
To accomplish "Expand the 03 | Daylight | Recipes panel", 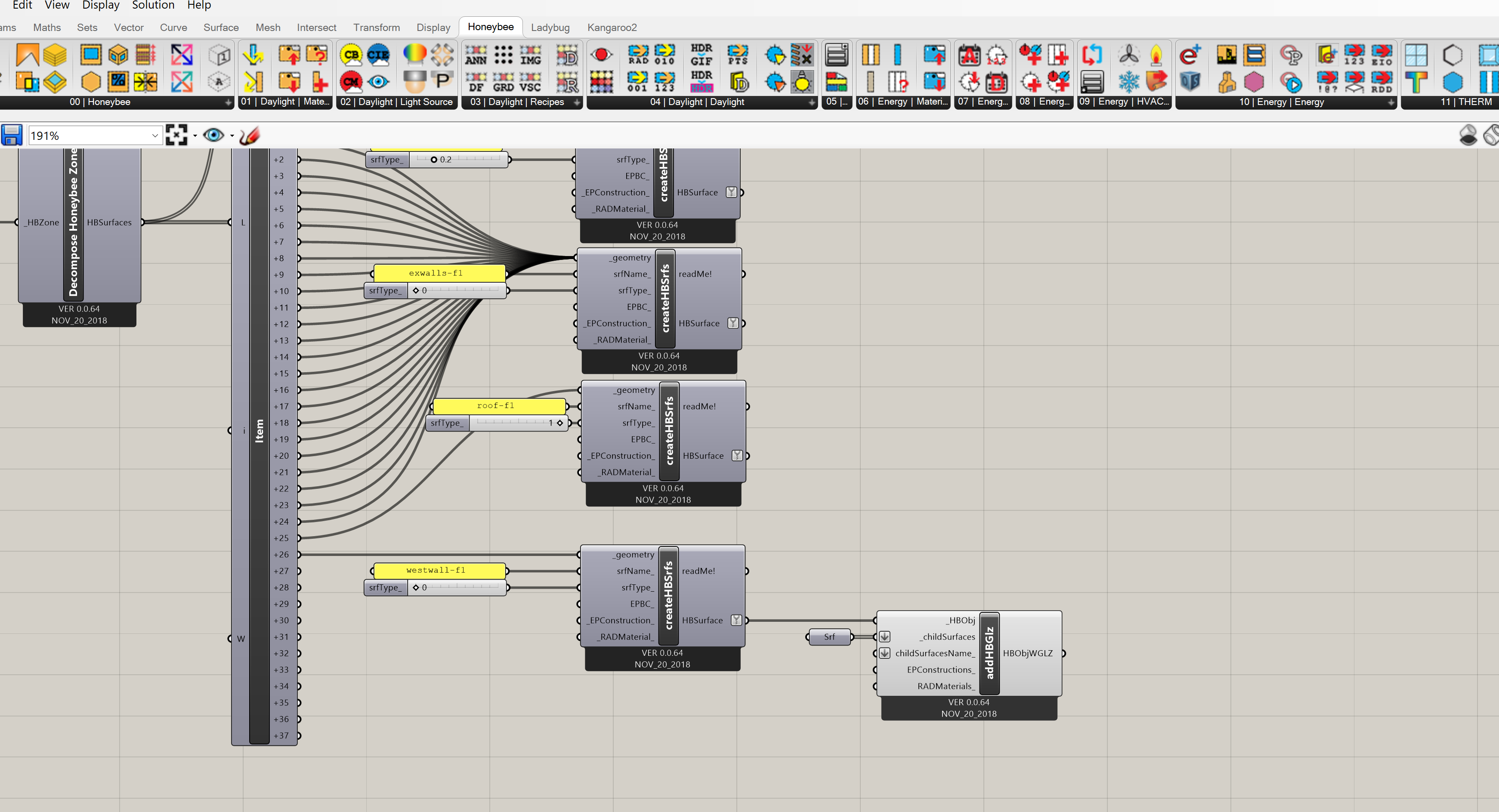I will click(x=577, y=102).
